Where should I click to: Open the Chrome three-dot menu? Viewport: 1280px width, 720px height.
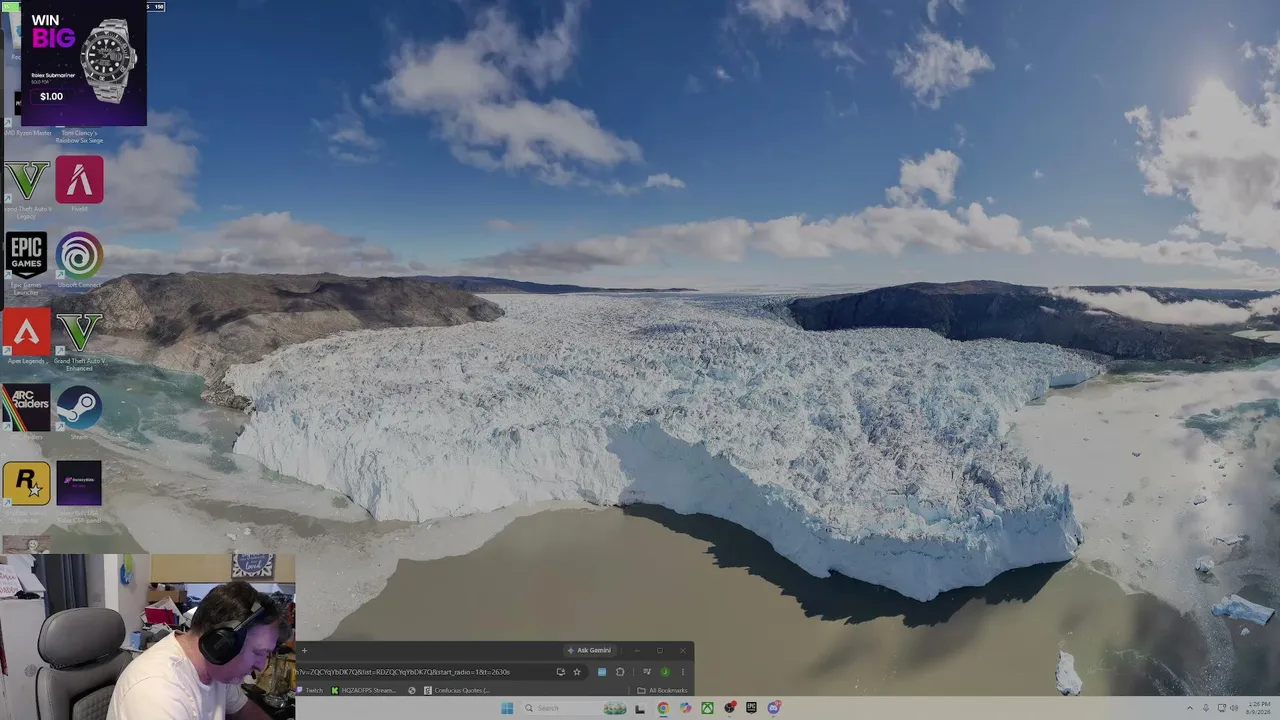click(x=683, y=672)
